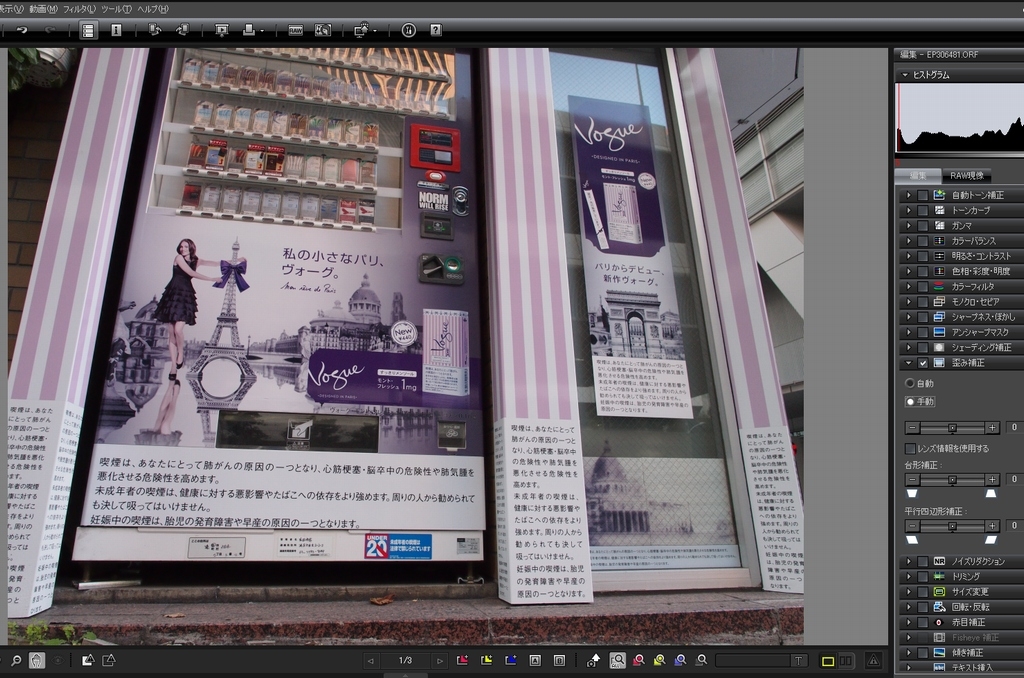This screenshot has width=1024, height=678.
Task: Open the options tools round icon
Action: (x=409, y=30)
